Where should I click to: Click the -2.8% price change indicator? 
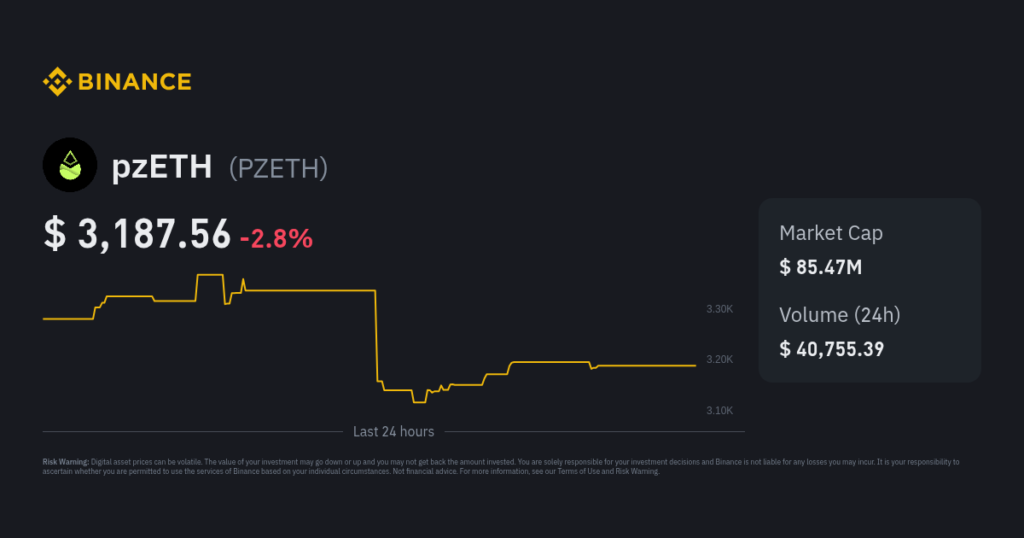[276, 238]
